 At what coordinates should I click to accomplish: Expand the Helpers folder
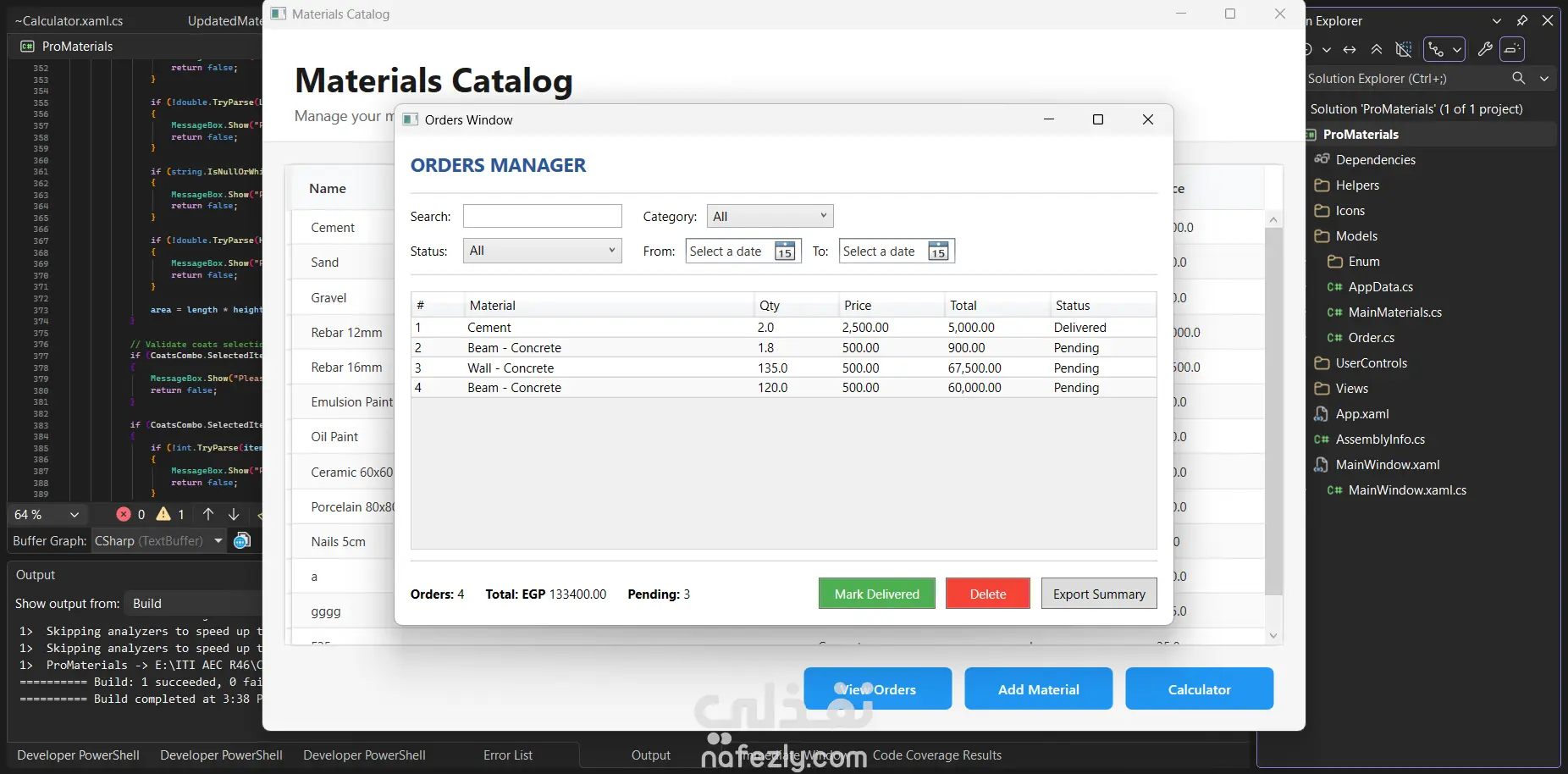coord(1357,185)
